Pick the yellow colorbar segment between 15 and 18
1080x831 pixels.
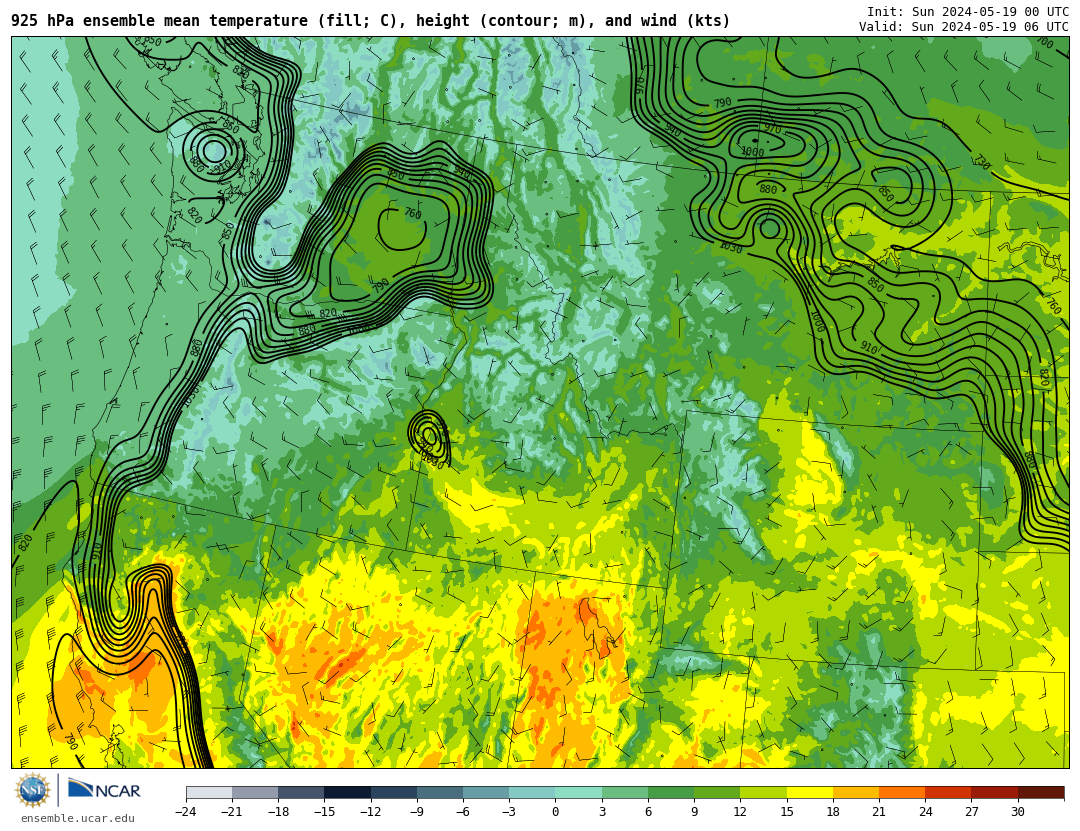tap(809, 792)
